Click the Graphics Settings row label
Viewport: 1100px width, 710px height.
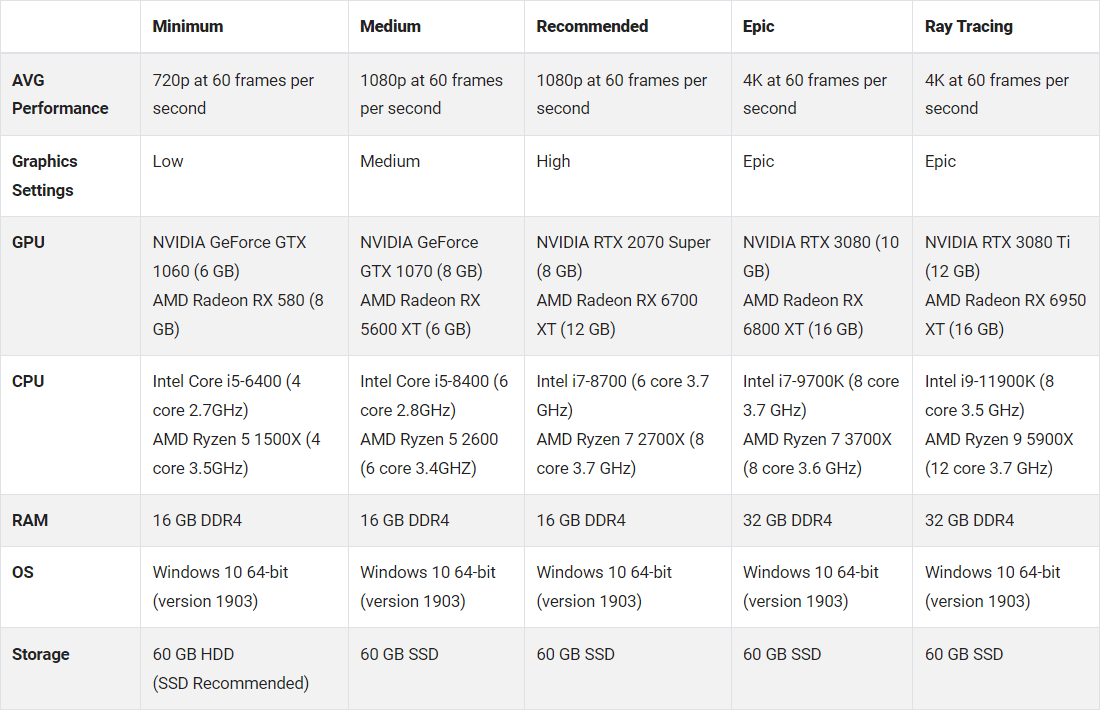[x=45, y=175]
